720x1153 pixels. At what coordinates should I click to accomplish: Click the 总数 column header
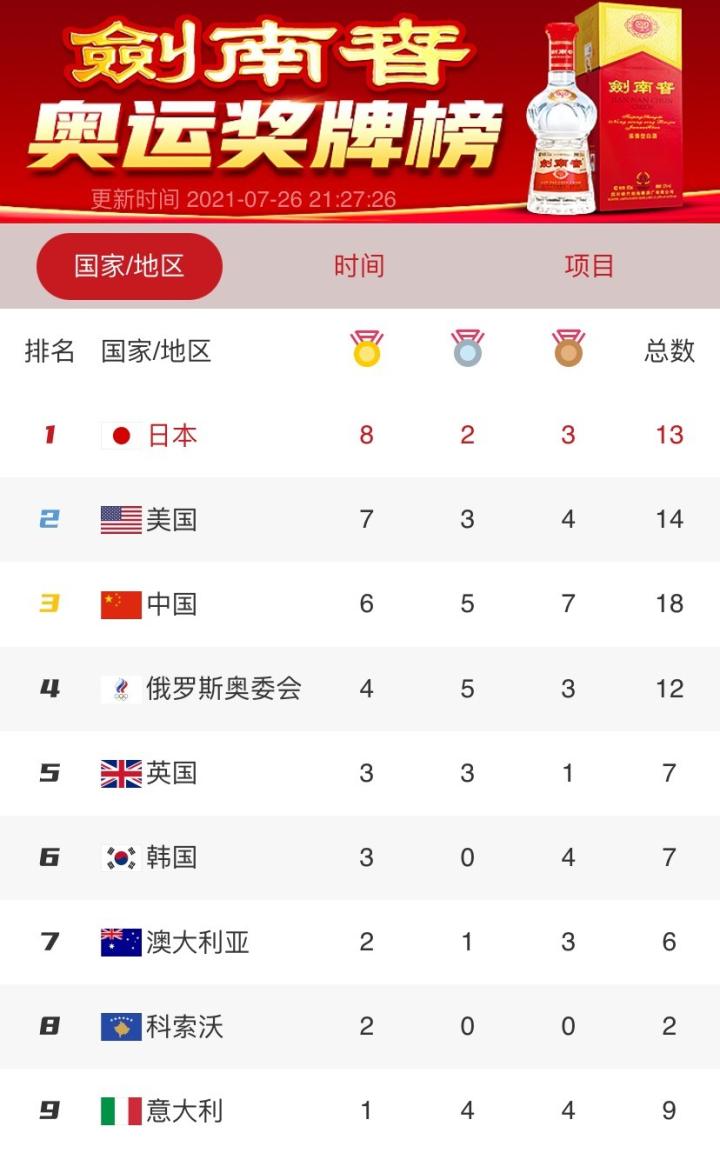(669, 351)
